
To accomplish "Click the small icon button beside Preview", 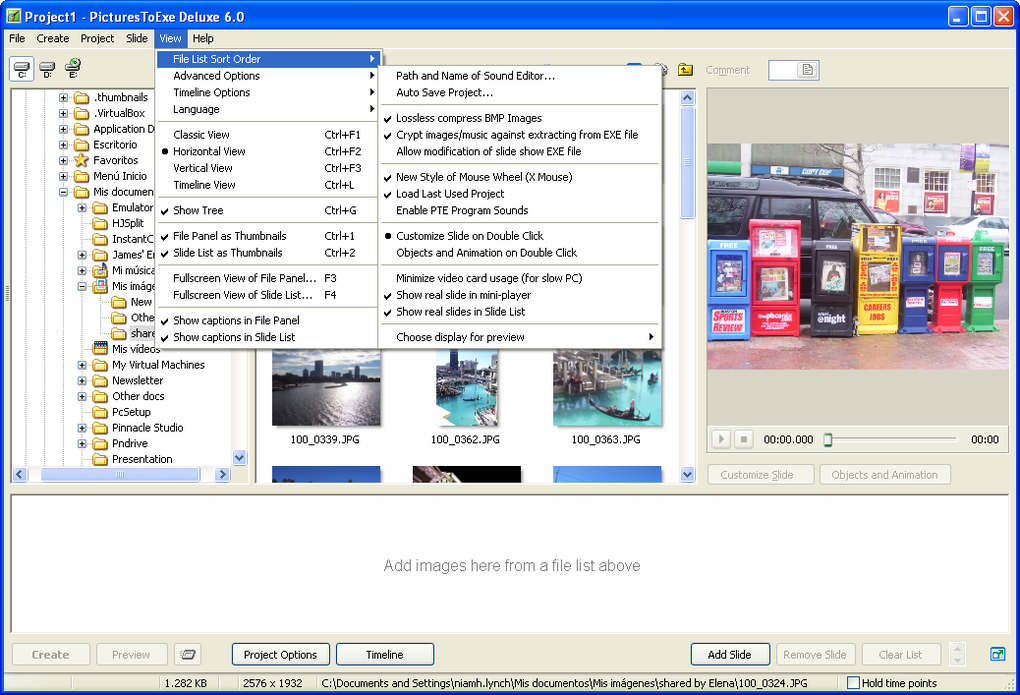I will [188, 654].
